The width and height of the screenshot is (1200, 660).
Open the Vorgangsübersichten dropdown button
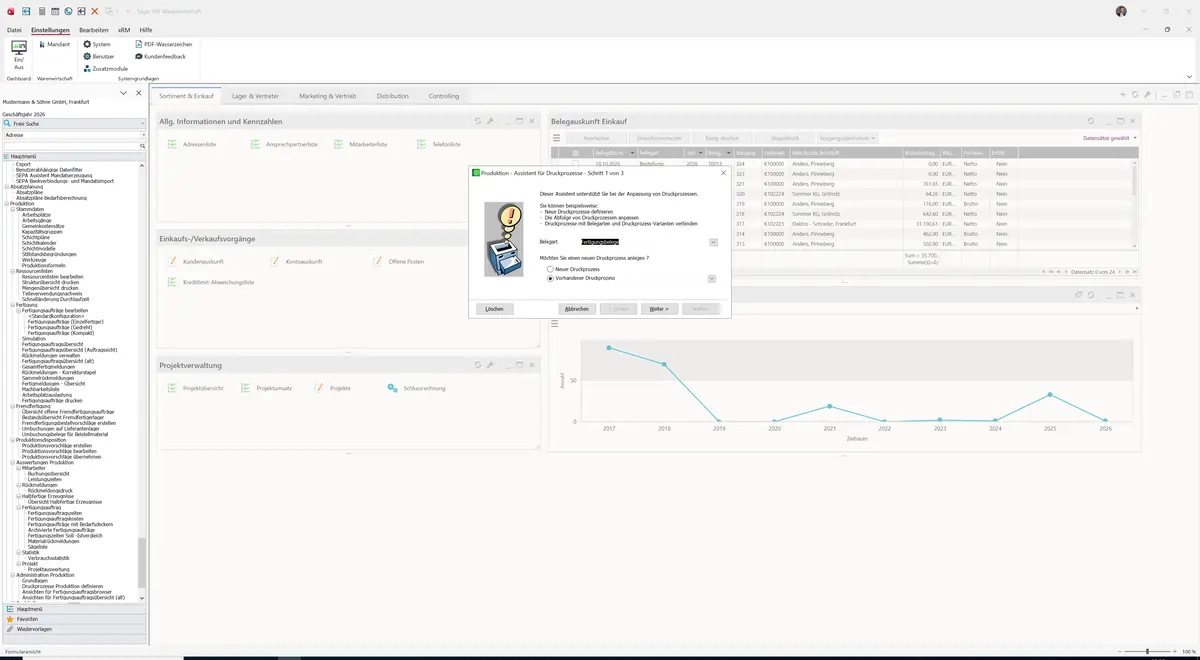click(847, 138)
